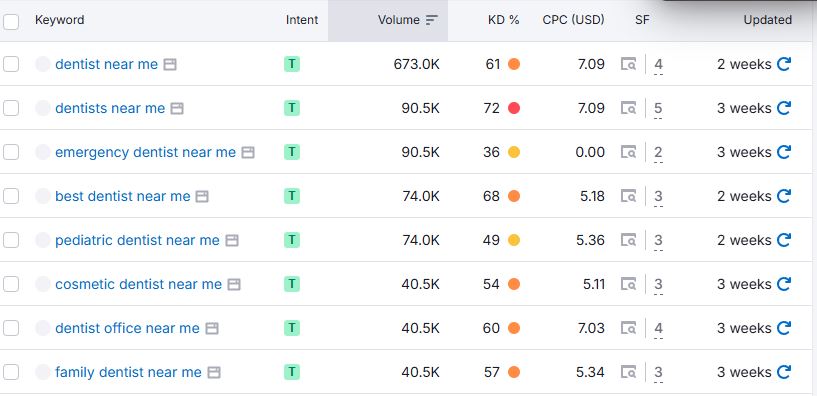Select checkbox for 'best dentist near me'
The height and width of the screenshot is (396, 817).
pyautogui.click(x=11, y=196)
